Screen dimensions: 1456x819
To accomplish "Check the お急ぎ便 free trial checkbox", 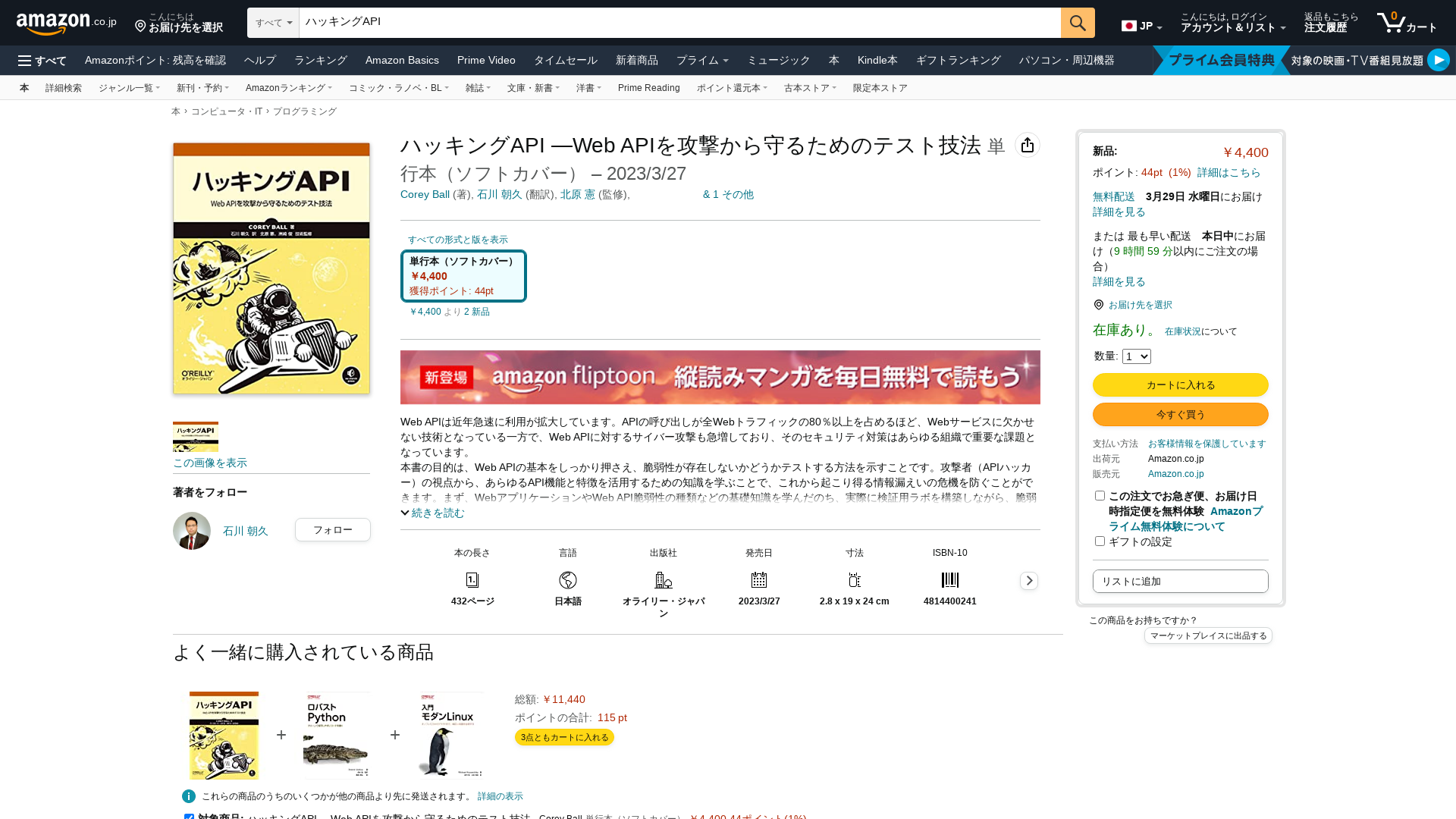I will point(1100,496).
